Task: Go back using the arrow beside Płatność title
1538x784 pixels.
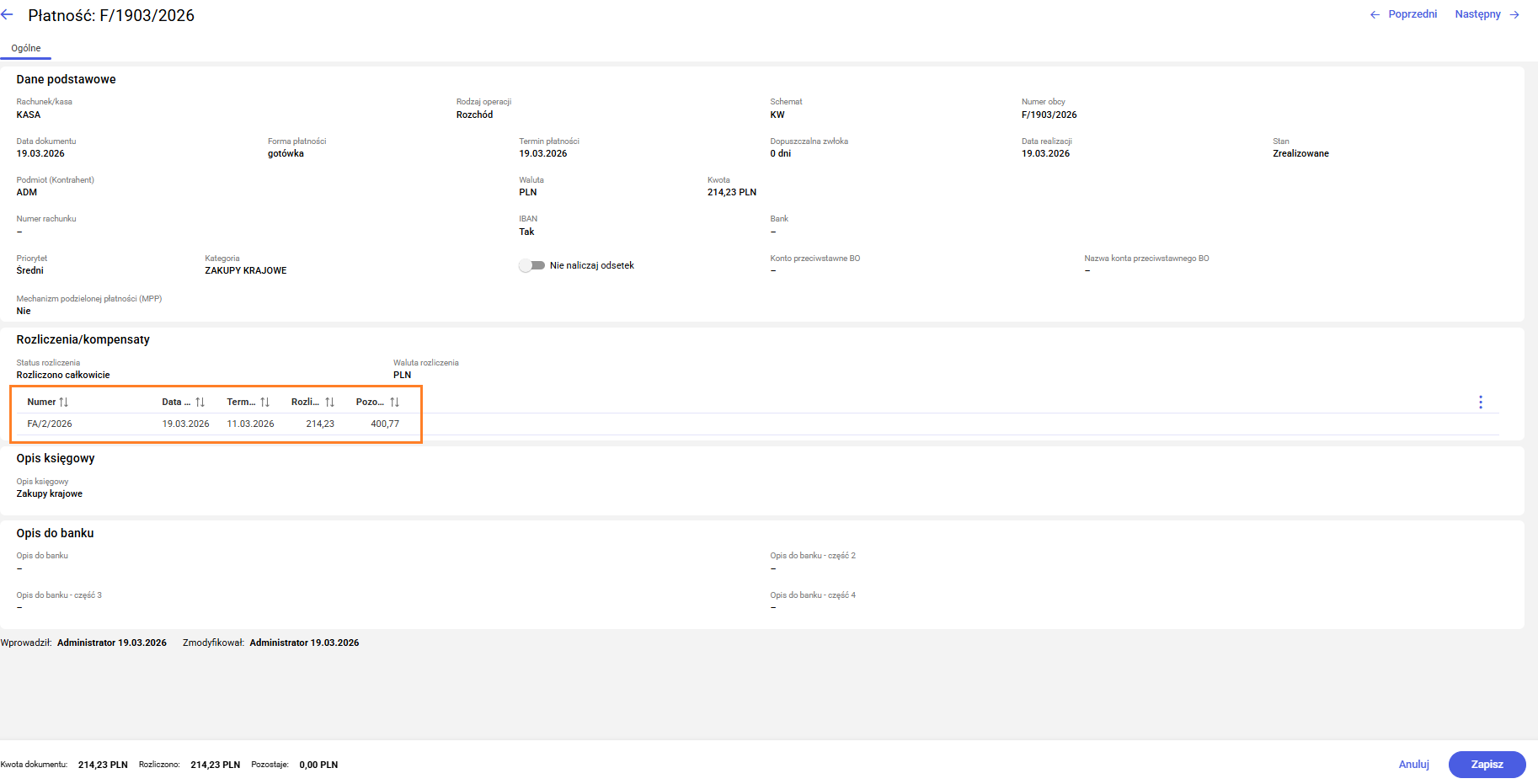Action: 8,15
